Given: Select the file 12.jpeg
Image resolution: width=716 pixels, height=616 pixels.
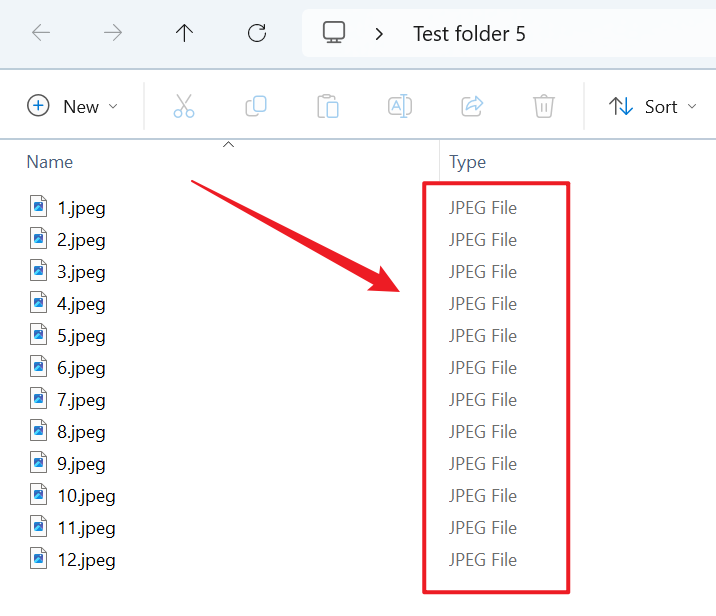Looking at the screenshot, I should coord(85,560).
